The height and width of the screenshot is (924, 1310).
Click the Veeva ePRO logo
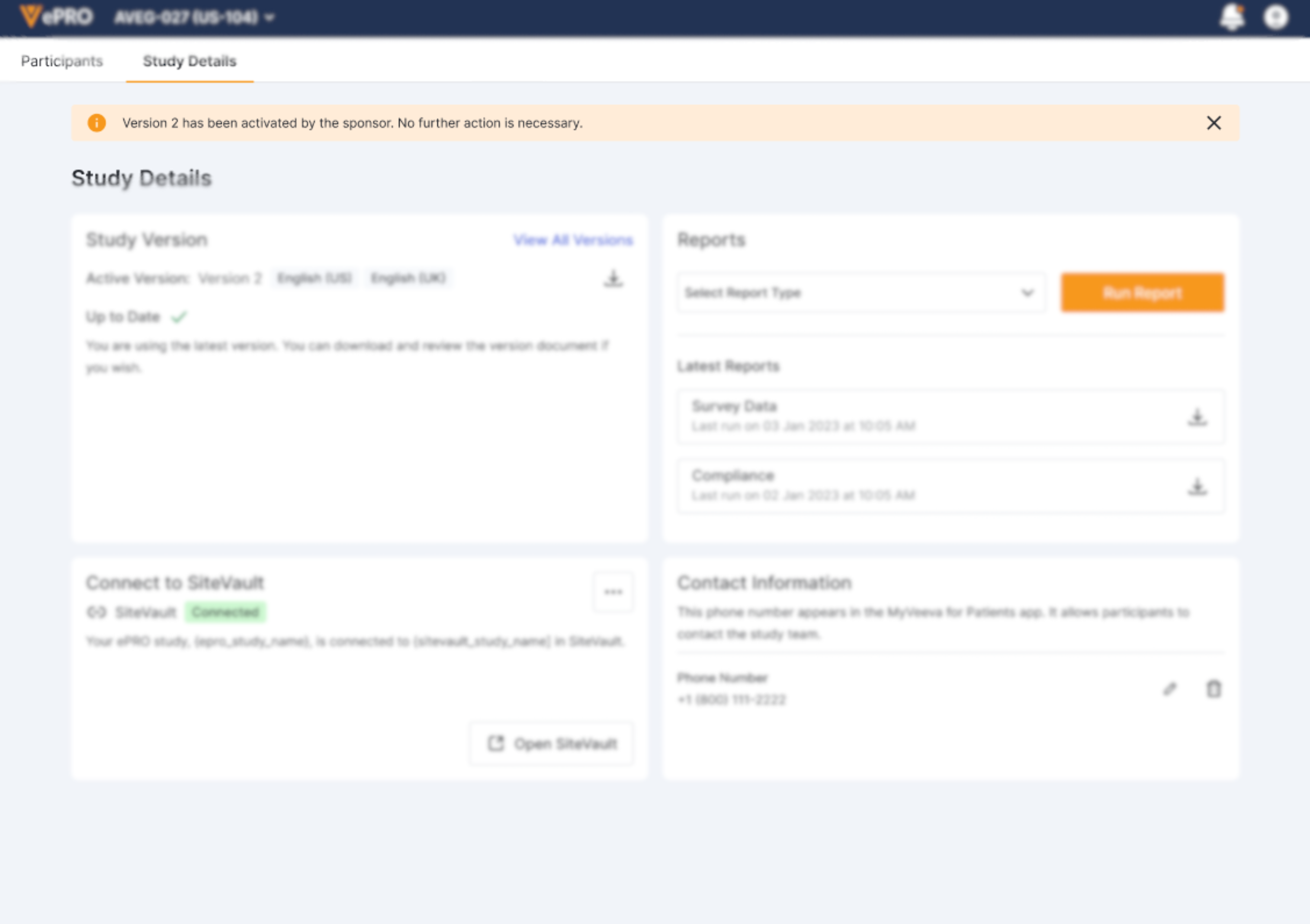coord(56,16)
